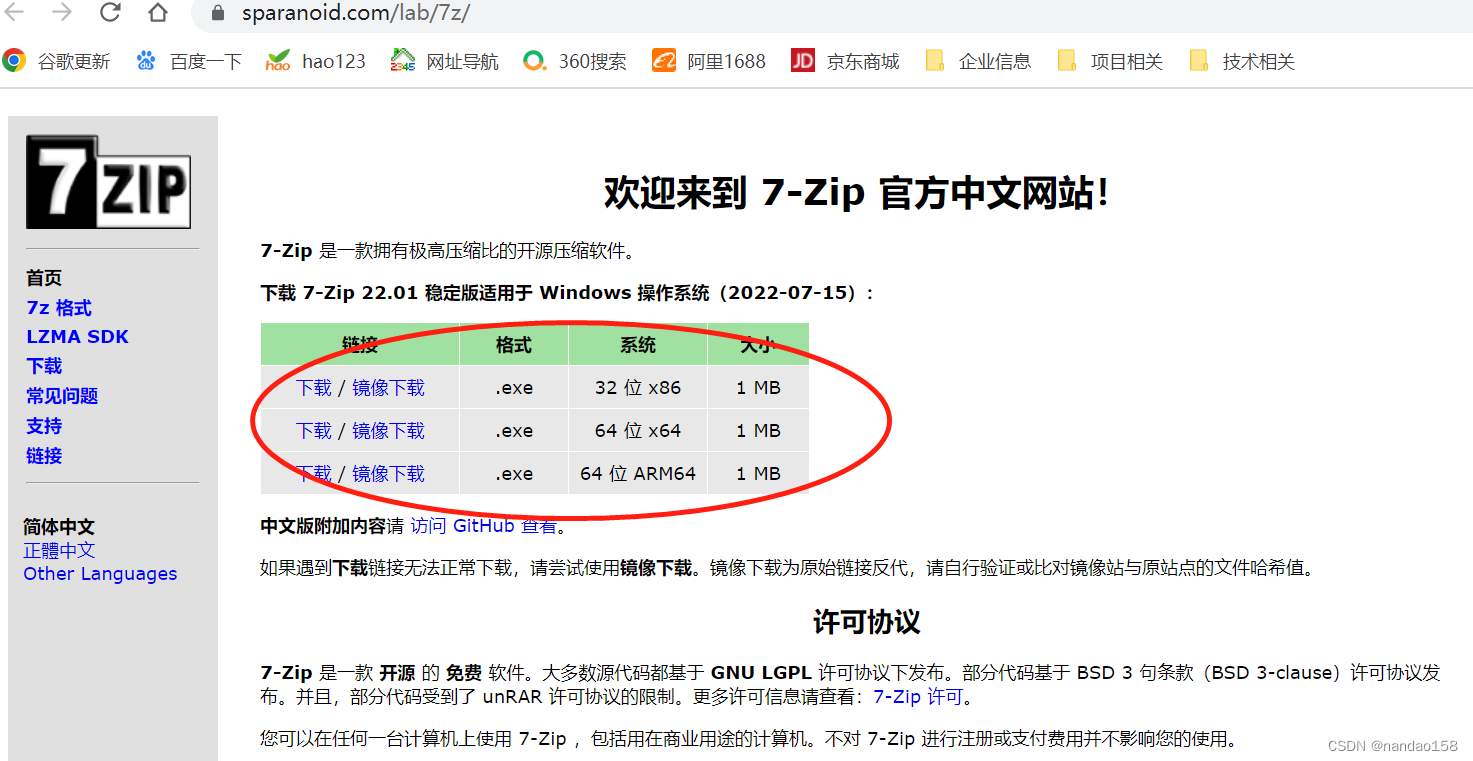Image resolution: width=1473 pixels, height=761 pixels.
Task: Click 镜像下载 link for 32 位 x86
Action: point(388,388)
